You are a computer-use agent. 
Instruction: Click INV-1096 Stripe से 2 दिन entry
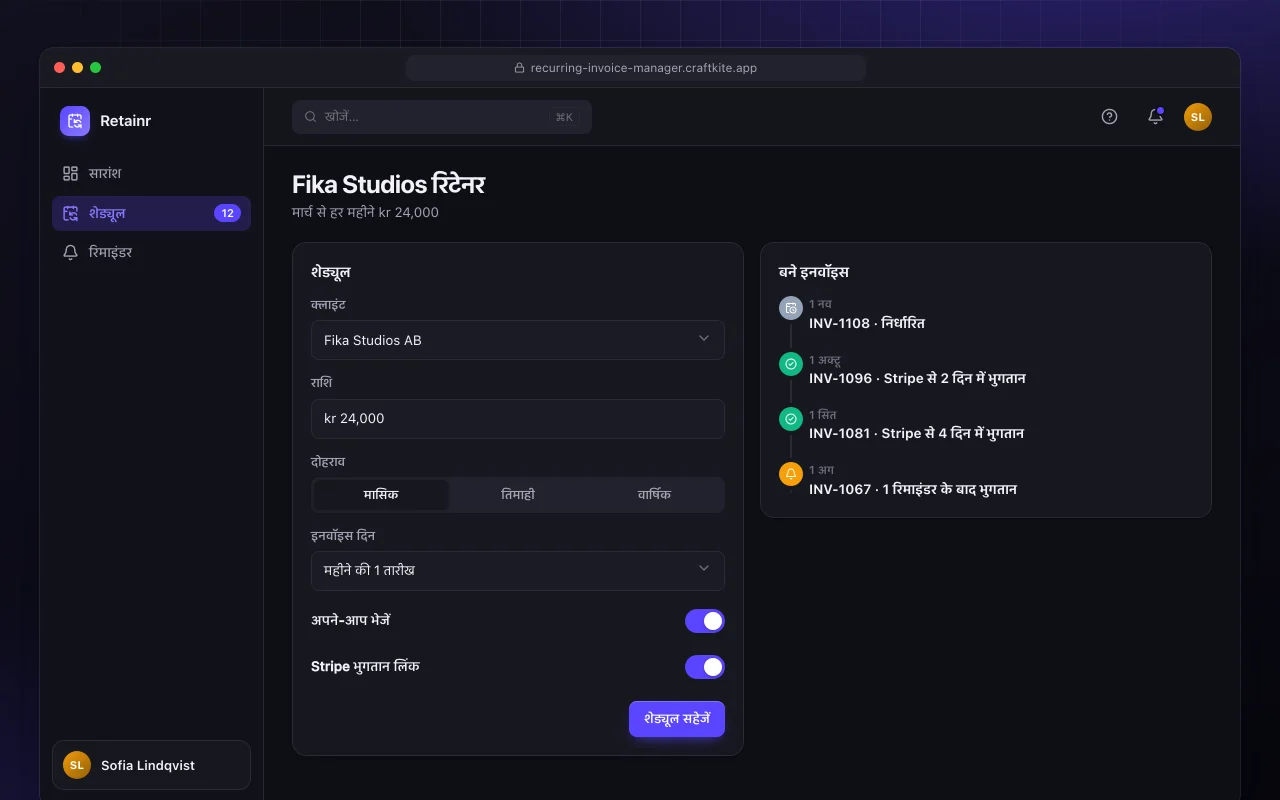[917, 379]
